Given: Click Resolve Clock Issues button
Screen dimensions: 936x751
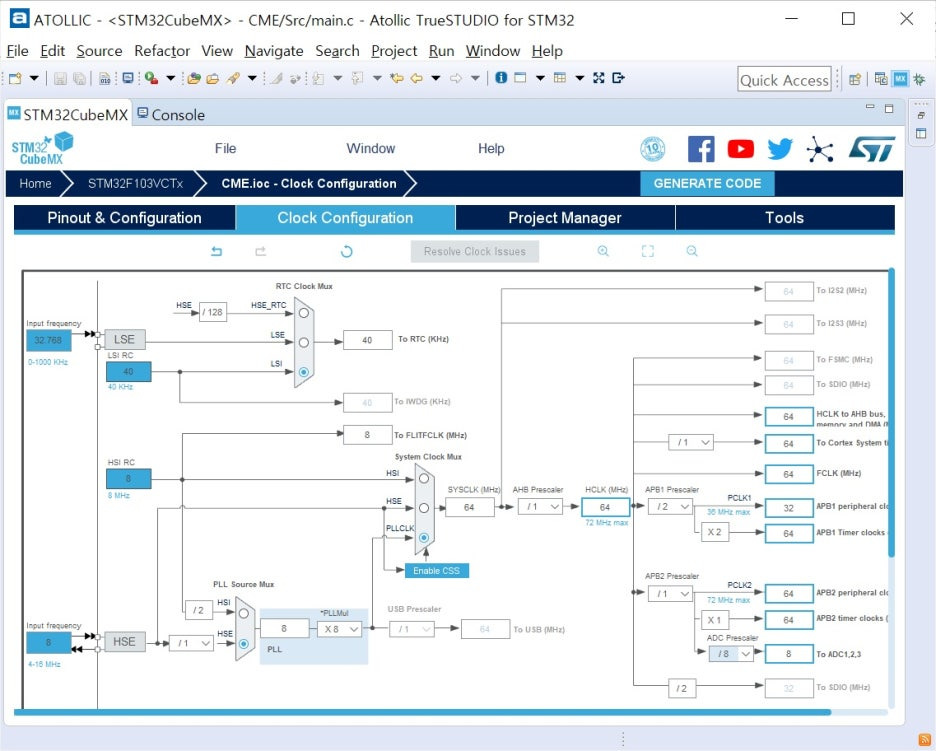Looking at the screenshot, I should [x=475, y=251].
